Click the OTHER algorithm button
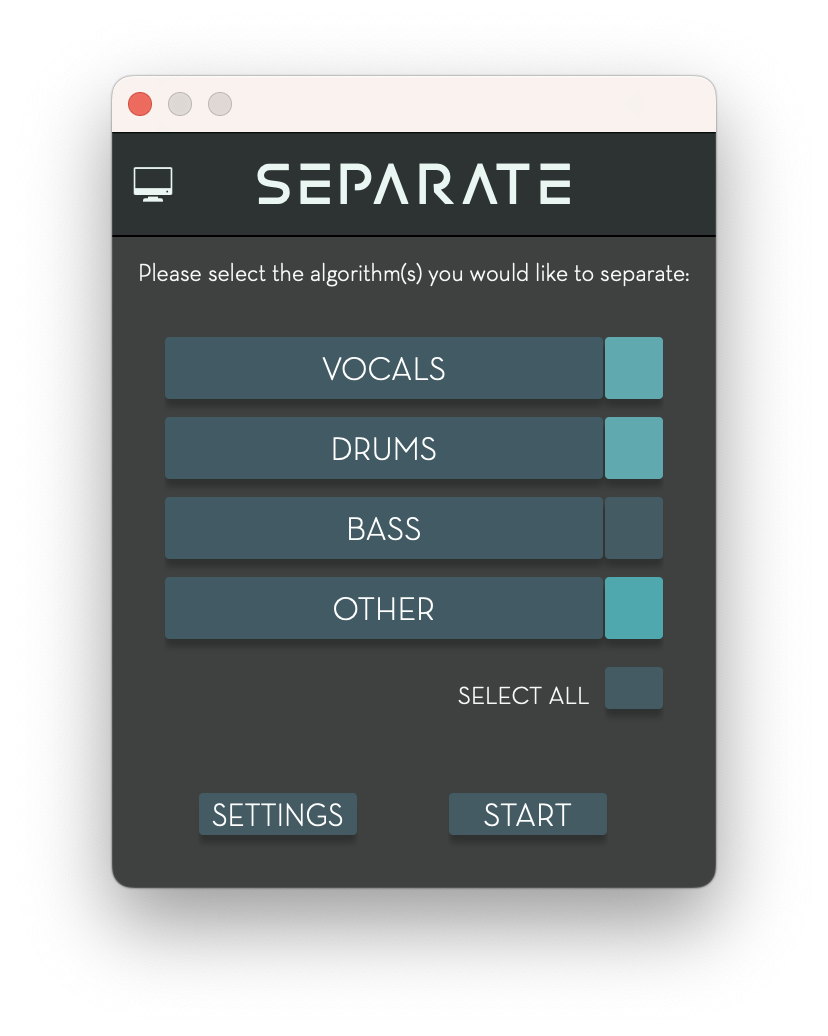This screenshot has width=828, height=1036. 384,608
